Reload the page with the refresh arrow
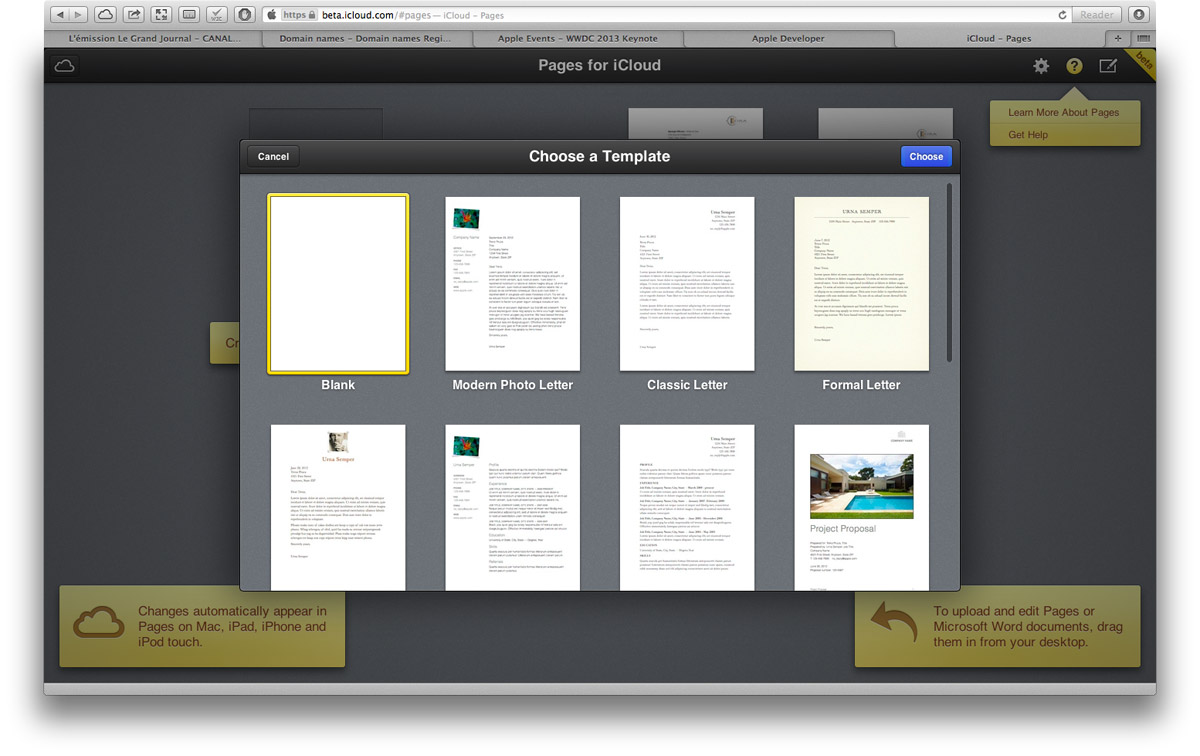The width and height of the screenshot is (1200, 756). (x=1062, y=15)
